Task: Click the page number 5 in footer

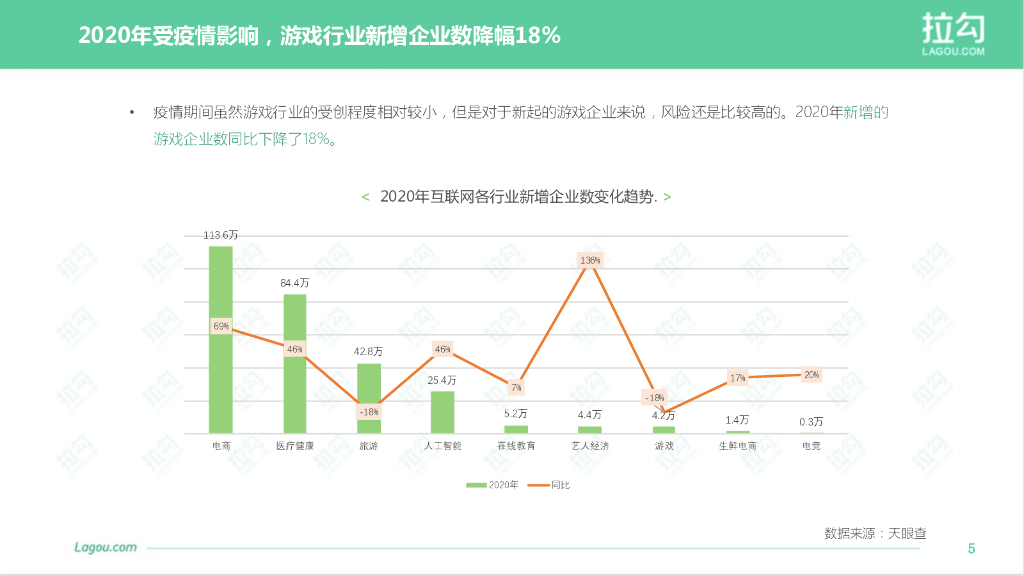Action: coord(971,548)
